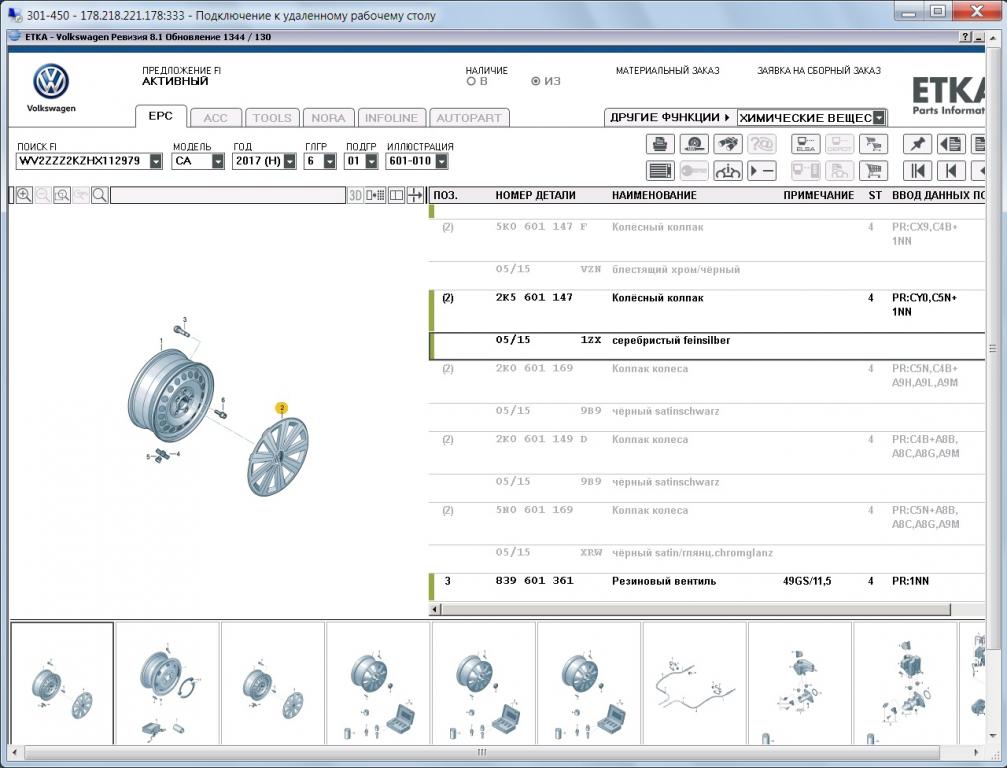This screenshot has height=768, width=1007.
Task: Click the splitter arrow icon beside layout icon
Action: pos(415,195)
